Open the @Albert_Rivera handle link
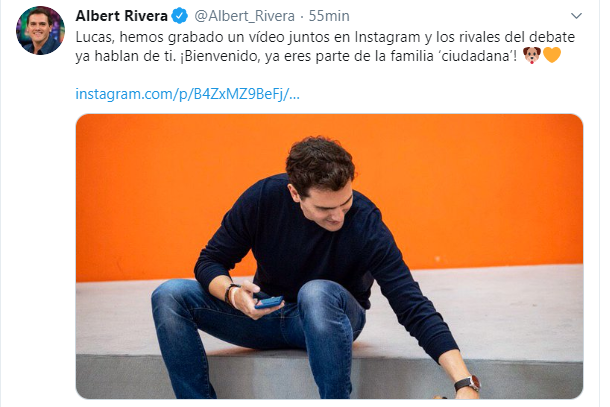Viewport: 610px width, 407px height. (x=244, y=16)
